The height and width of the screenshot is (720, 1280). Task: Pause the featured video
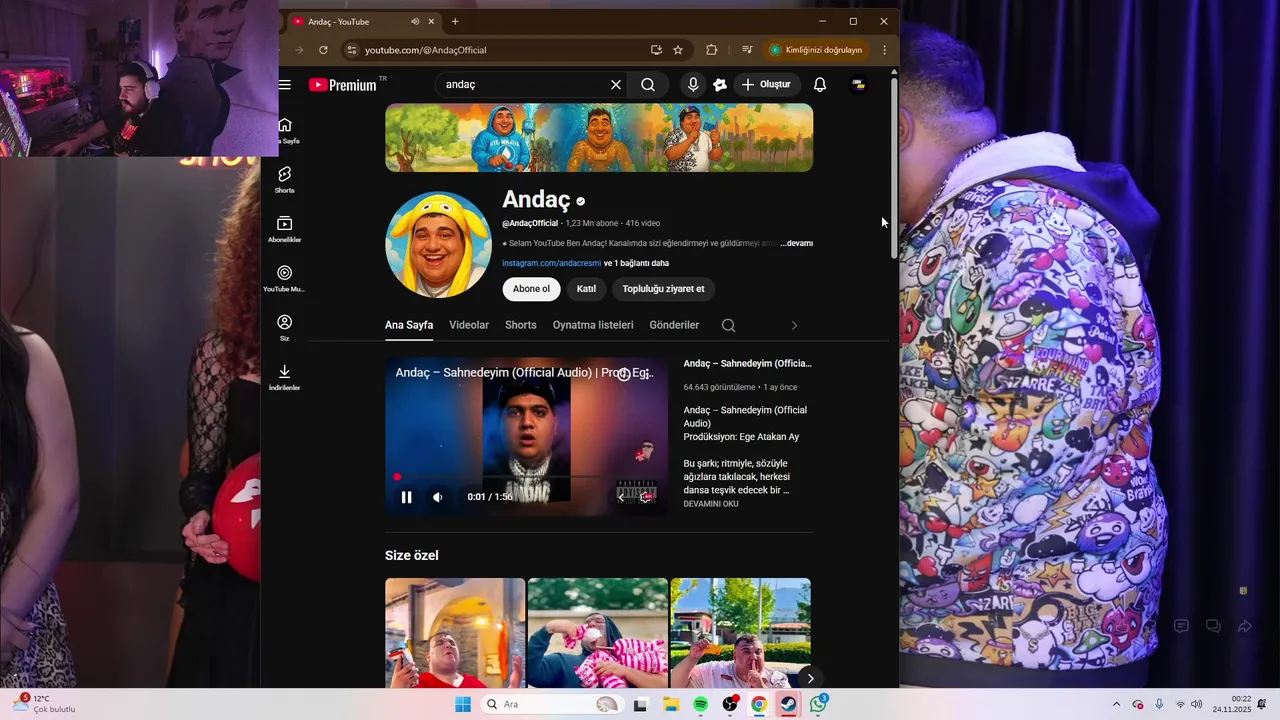point(406,497)
